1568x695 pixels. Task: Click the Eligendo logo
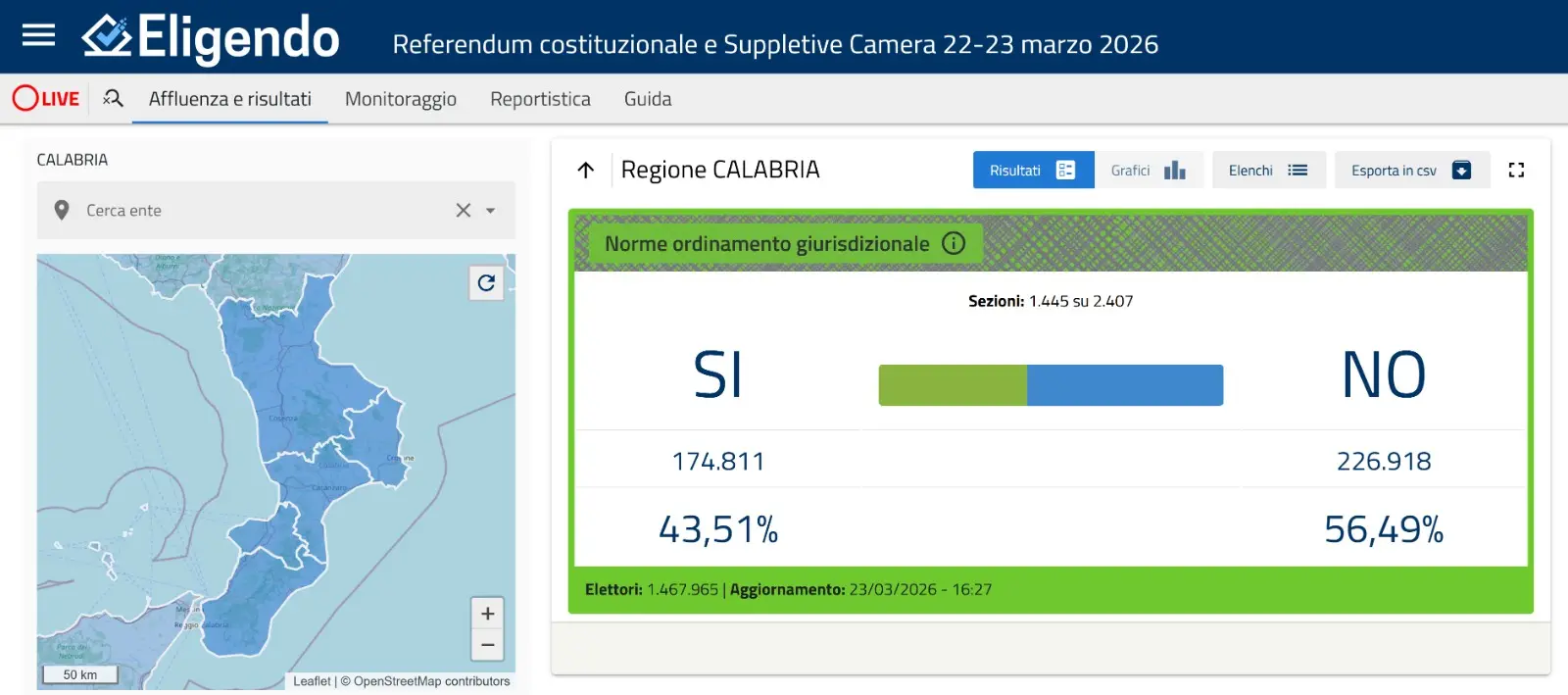(x=211, y=38)
